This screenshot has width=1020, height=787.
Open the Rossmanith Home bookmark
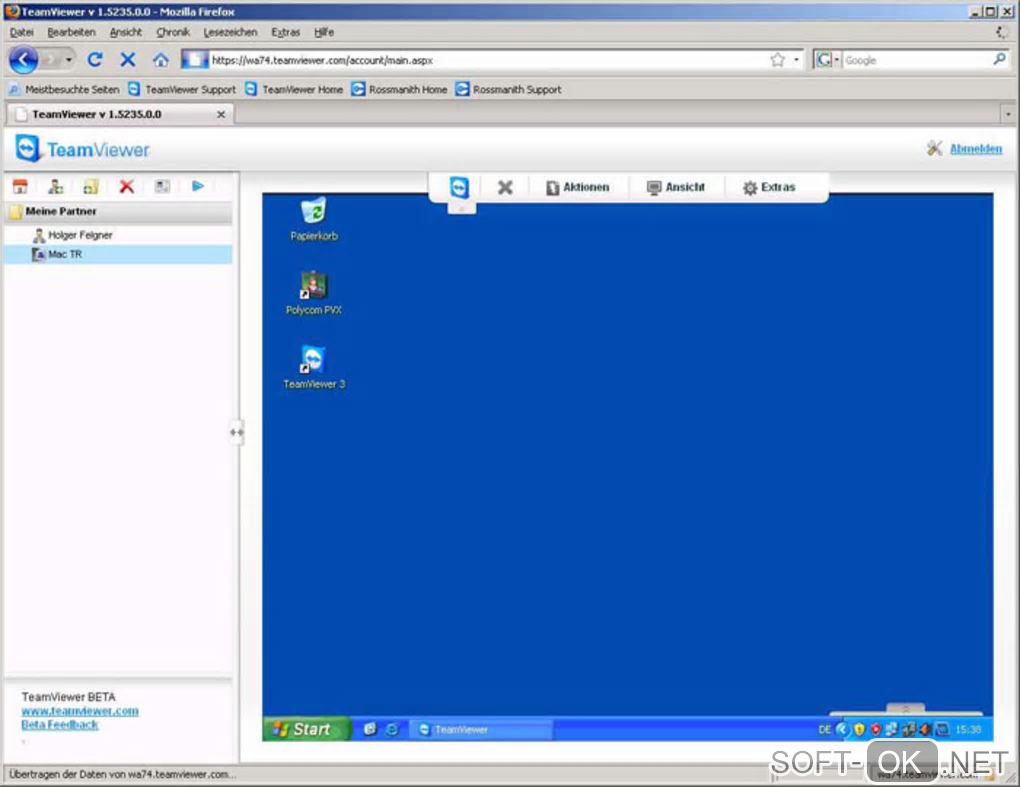click(x=399, y=89)
